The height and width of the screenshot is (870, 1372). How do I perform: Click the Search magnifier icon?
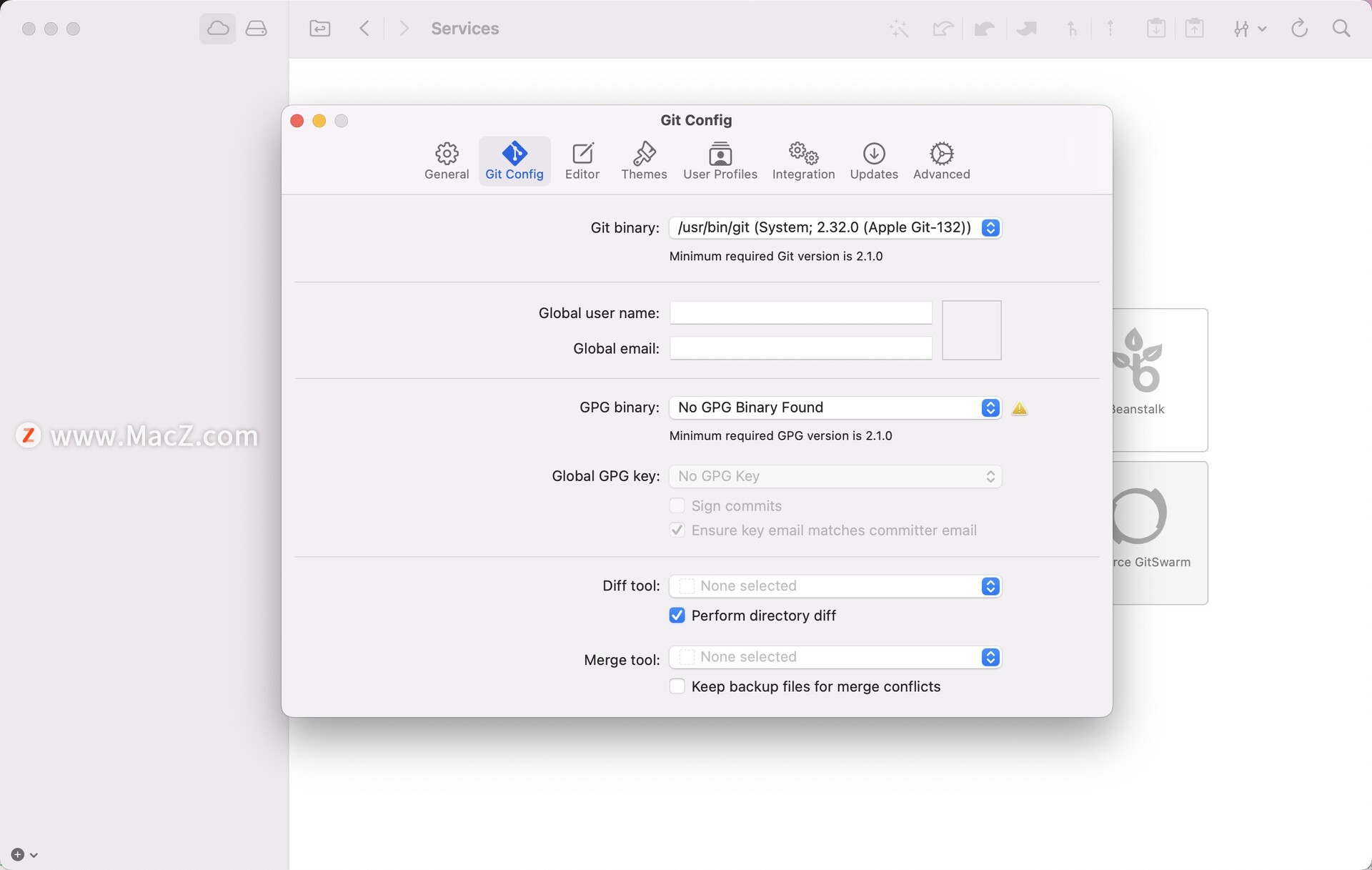(1341, 29)
